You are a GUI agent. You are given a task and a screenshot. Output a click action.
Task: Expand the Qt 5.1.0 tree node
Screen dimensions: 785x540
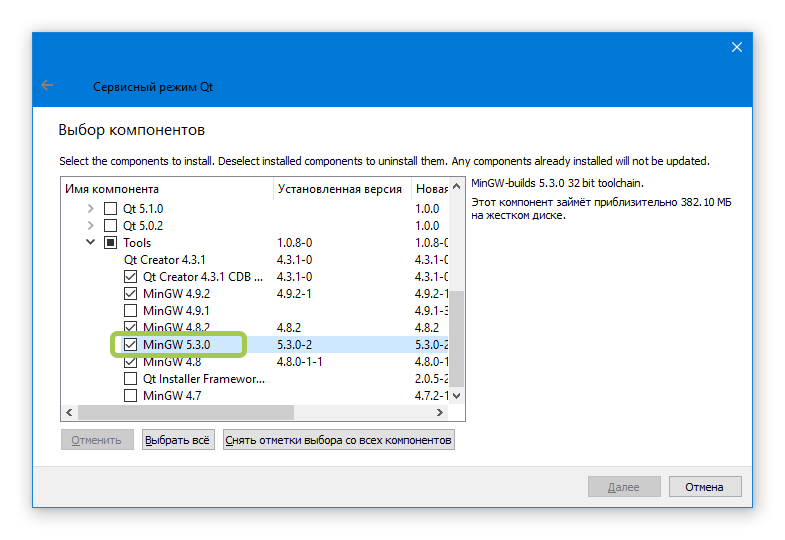point(90,209)
